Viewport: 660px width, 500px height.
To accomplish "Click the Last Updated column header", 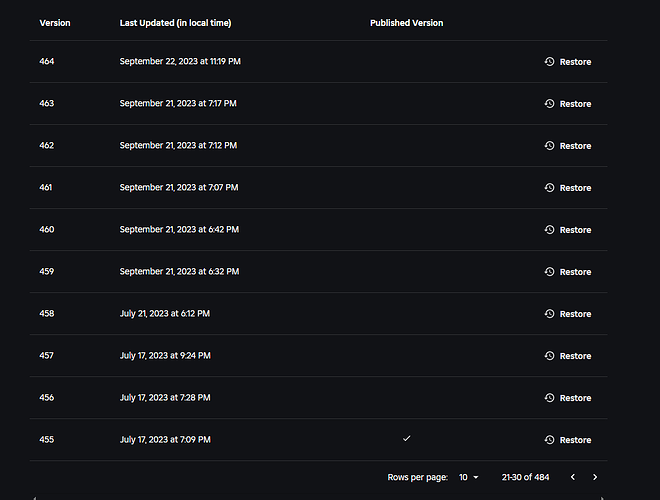I will (x=176, y=23).
